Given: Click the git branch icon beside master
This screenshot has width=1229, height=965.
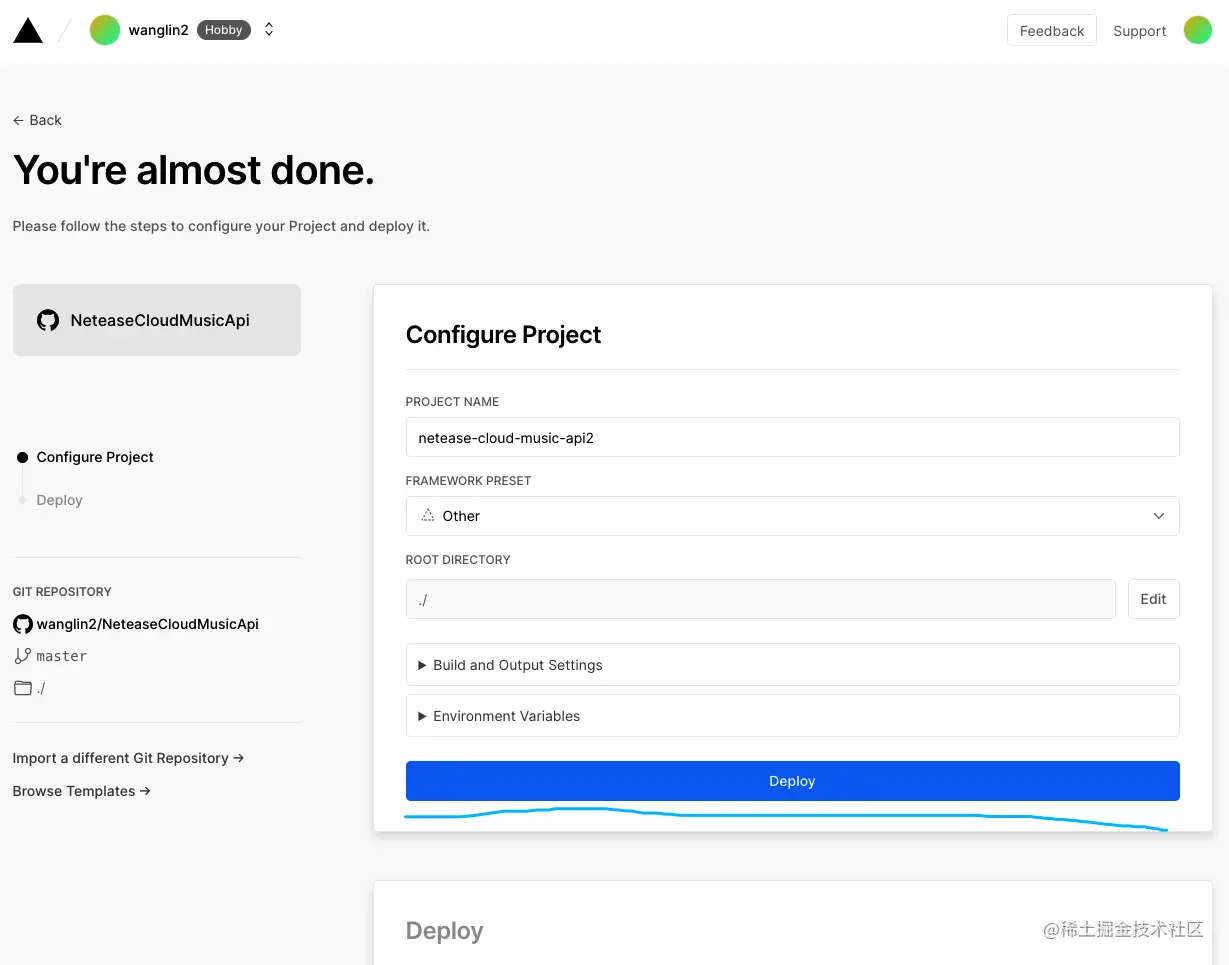Looking at the screenshot, I should coord(22,656).
